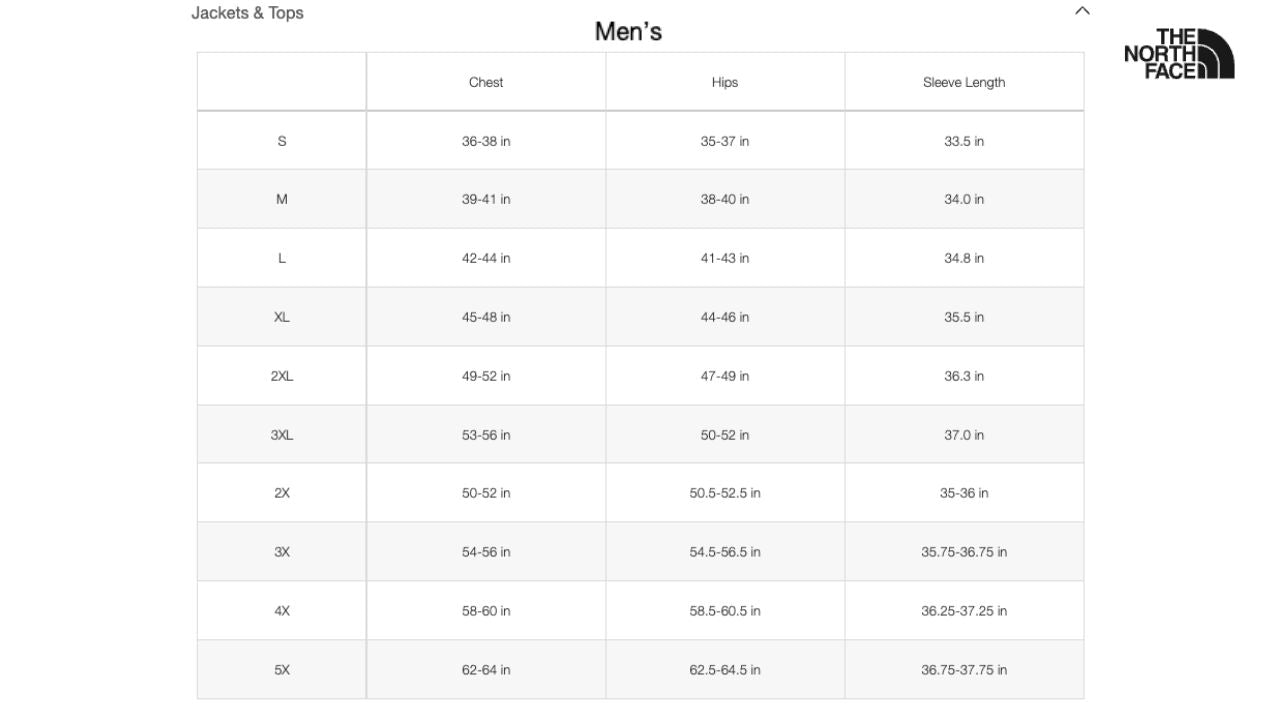Click the 50.5-52.5 in hips cell

725,493
